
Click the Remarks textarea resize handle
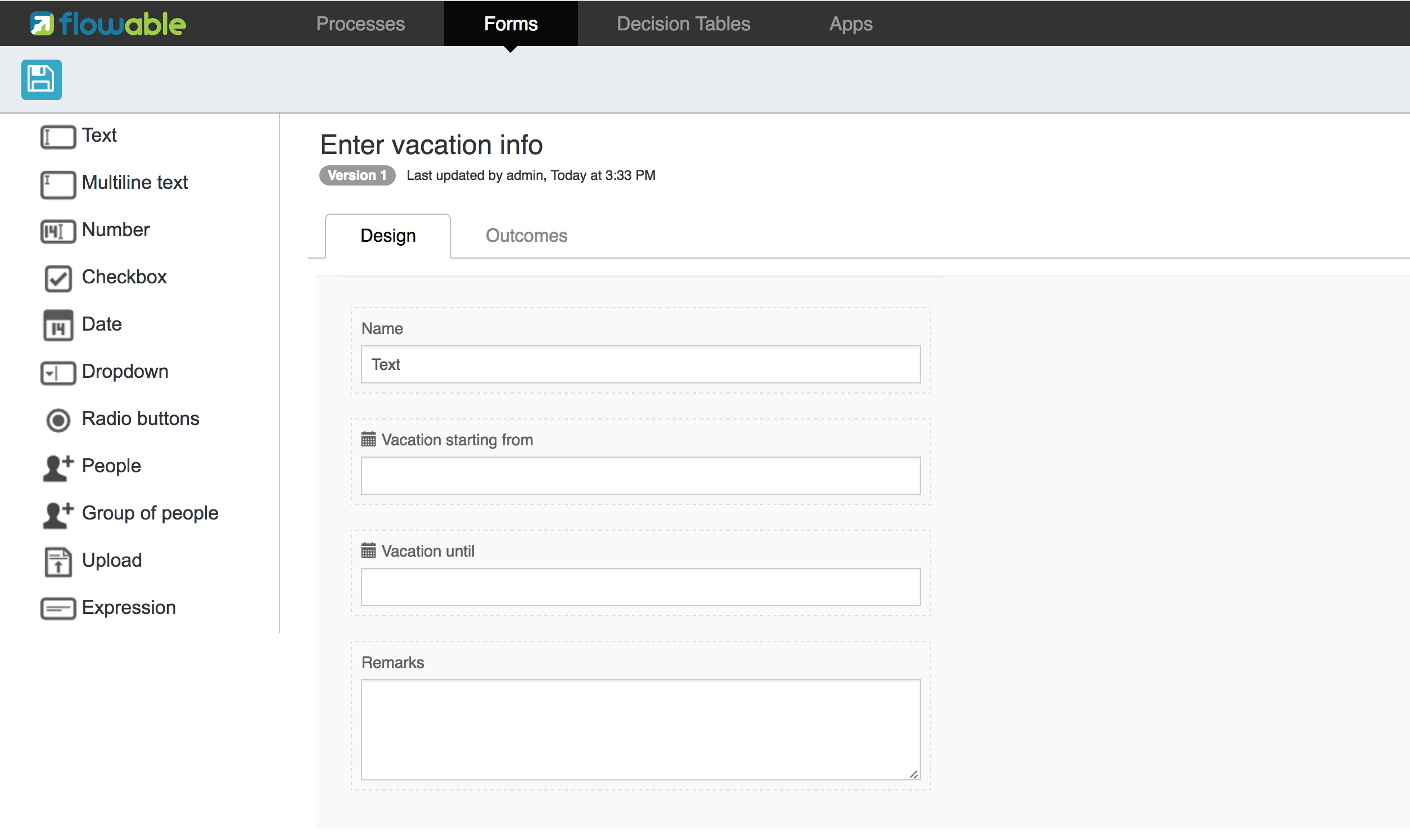[x=914, y=774]
